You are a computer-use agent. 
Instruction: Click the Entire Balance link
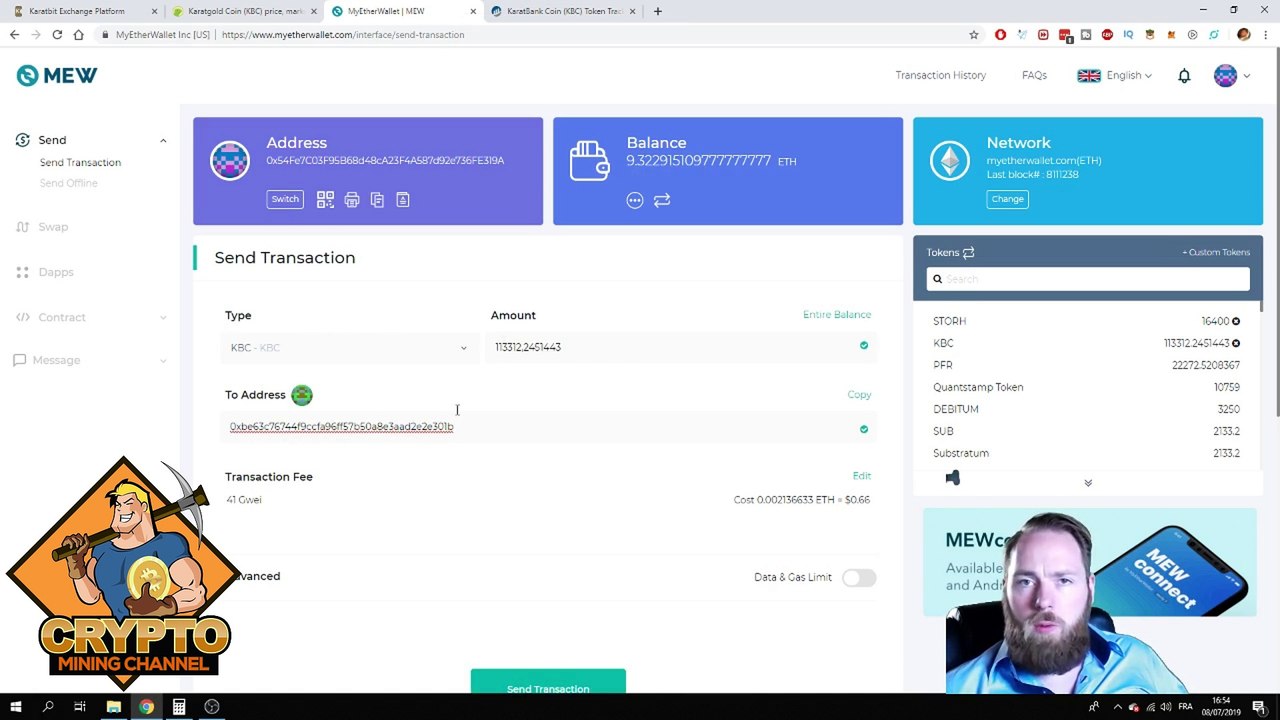click(x=837, y=315)
